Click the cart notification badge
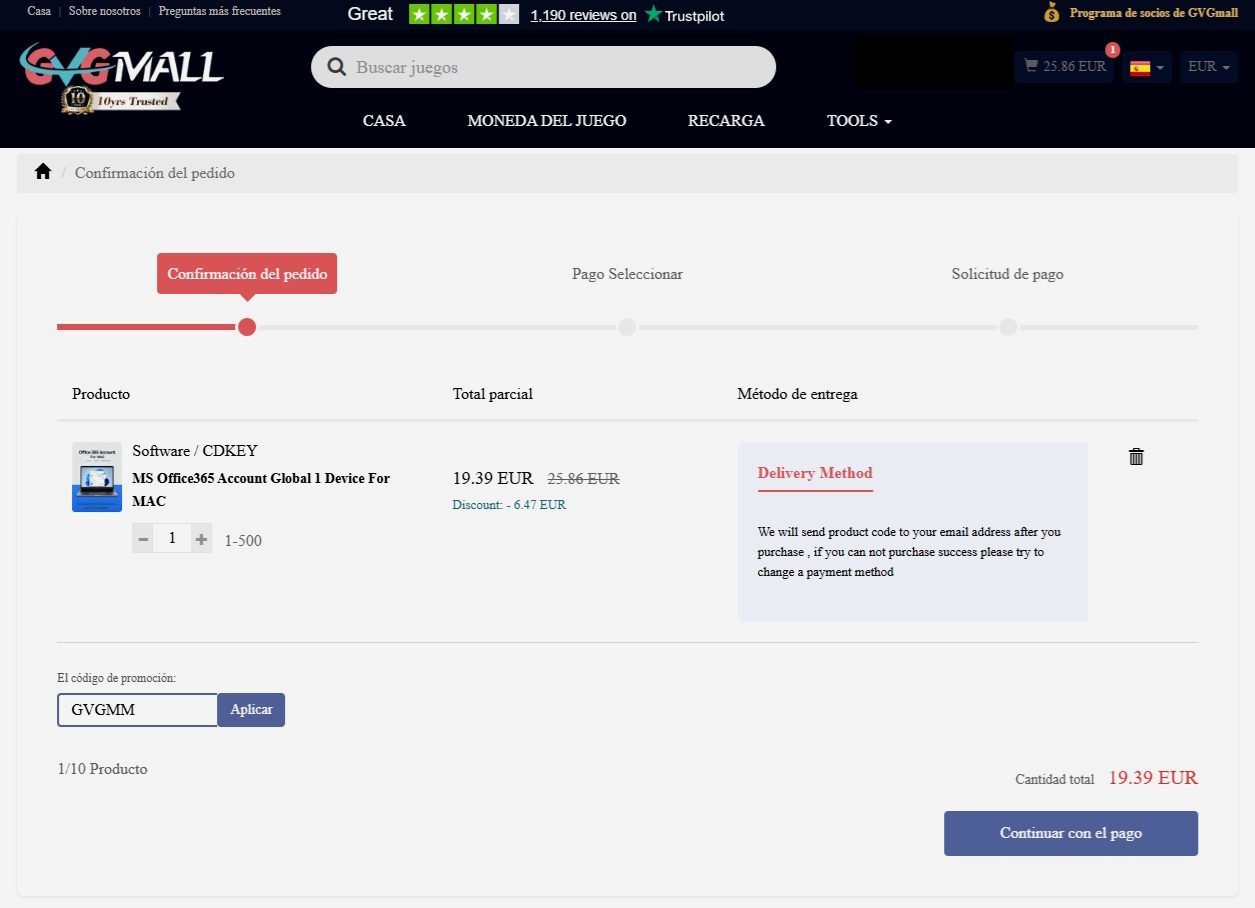Screen dimensions: 1255x908 click(x=1112, y=50)
